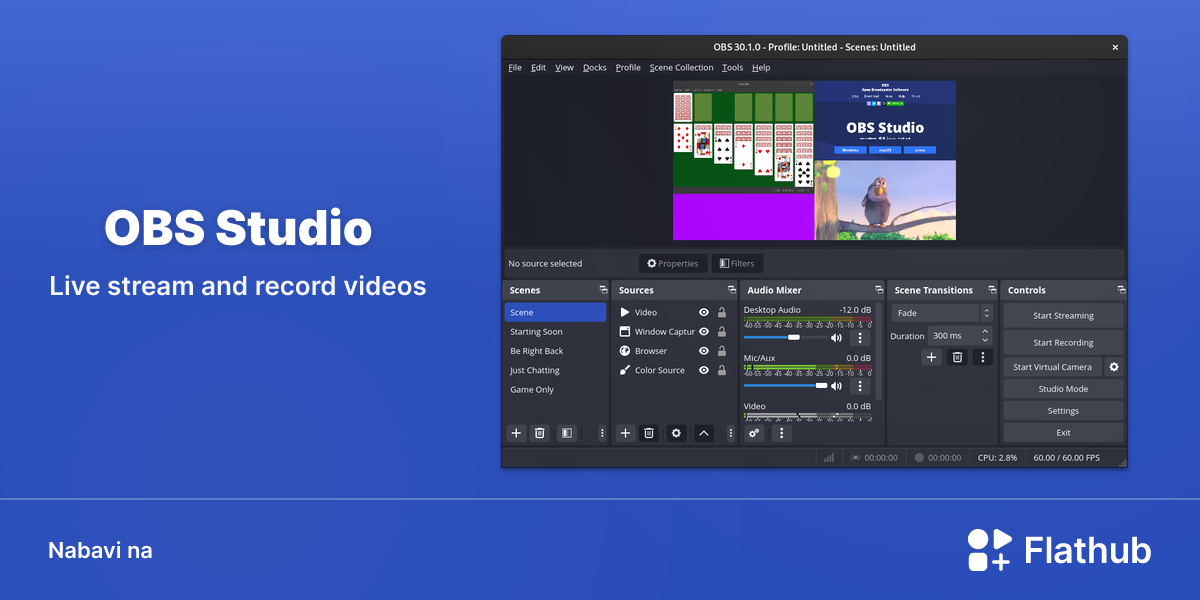This screenshot has width=1200, height=600.
Task: Click the Duration 300 ms stepper arrows
Action: pyautogui.click(x=985, y=336)
